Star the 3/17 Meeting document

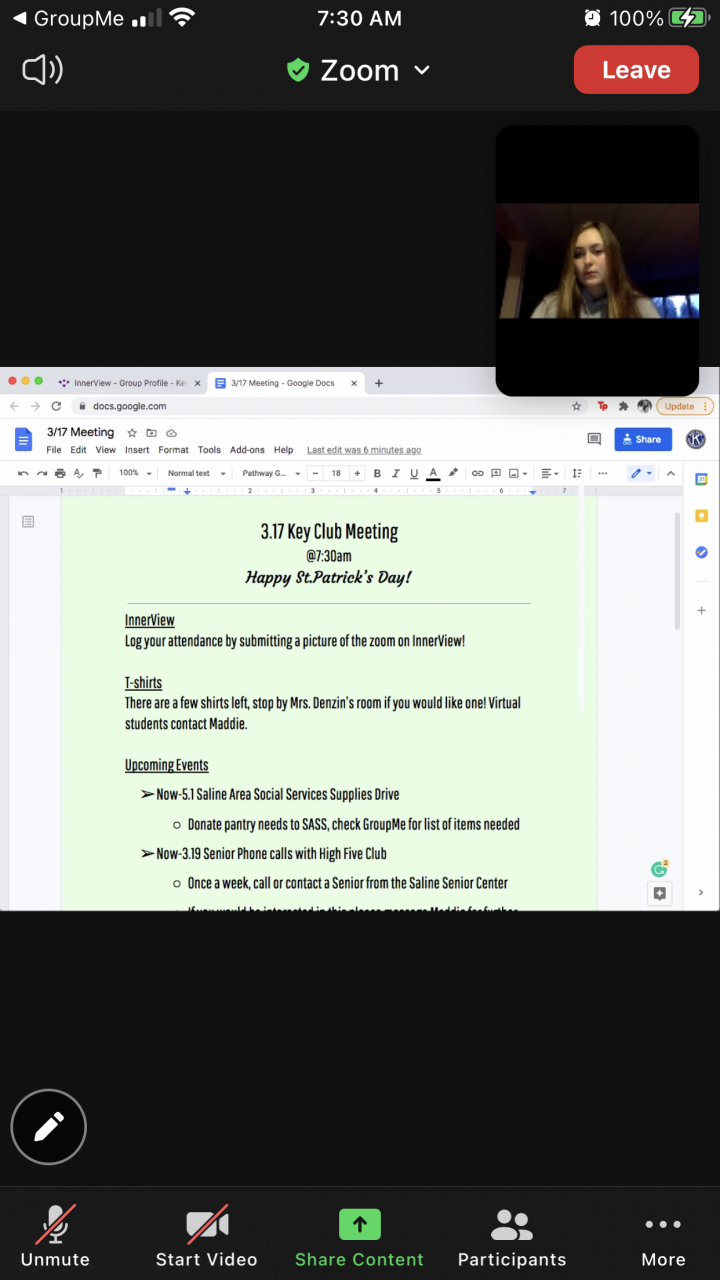pyautogui.click(x=132, y=433)
